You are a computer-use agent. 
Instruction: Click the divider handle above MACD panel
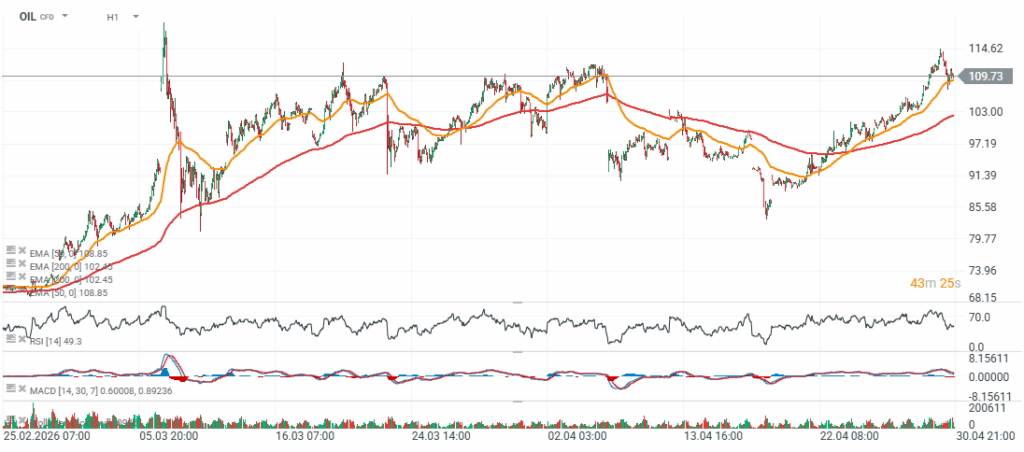click(x=517, y=352)
